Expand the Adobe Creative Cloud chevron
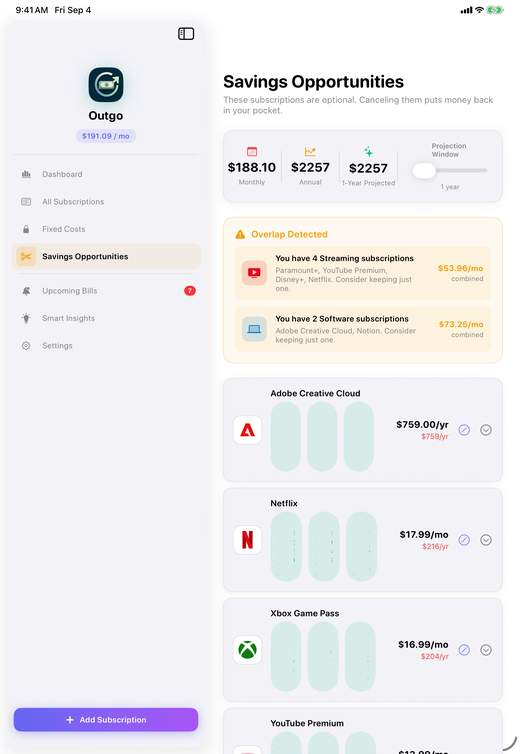The width and height of the screenshot is (520, 754). coord(486,430)
